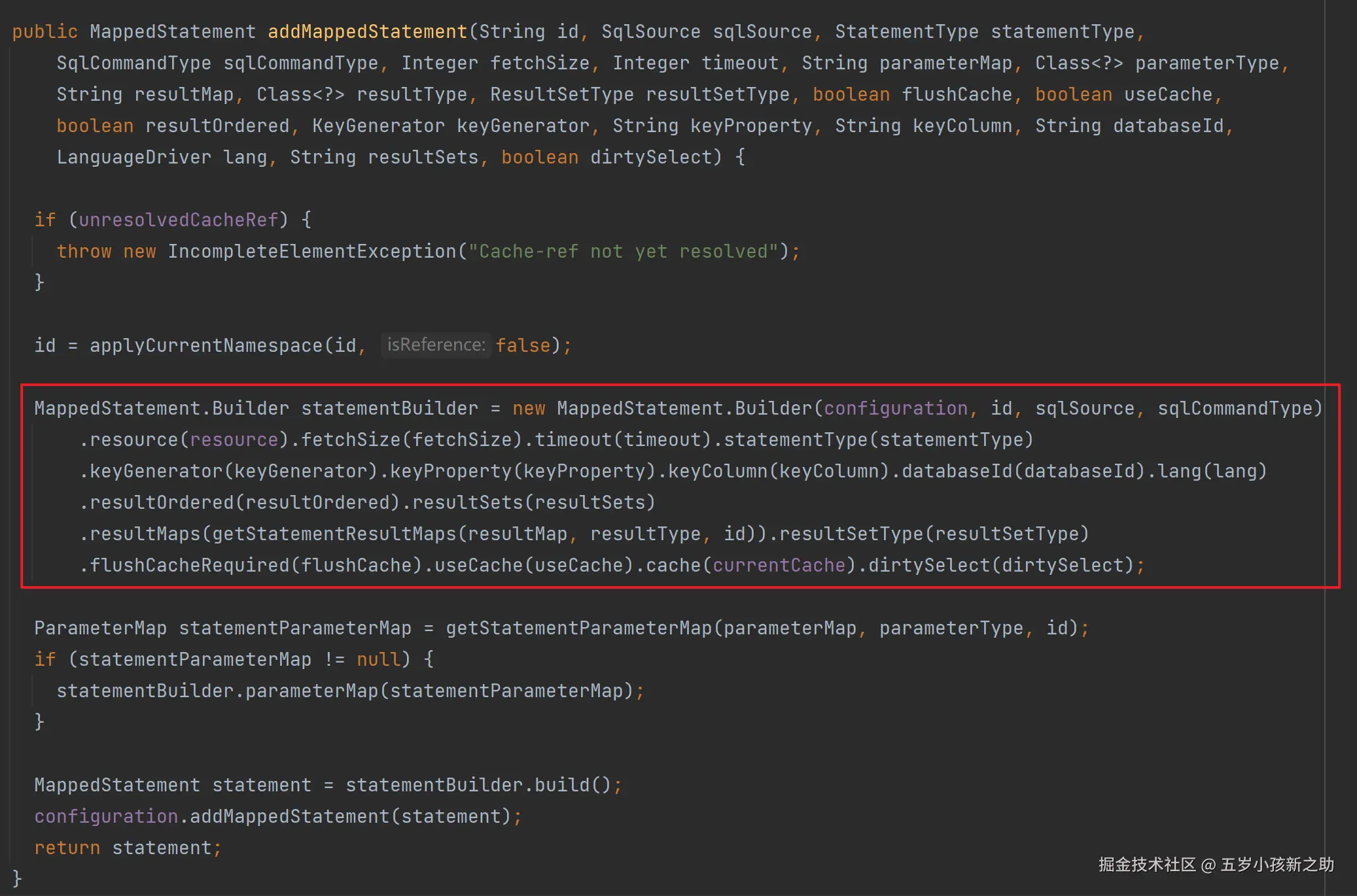1357x896 pixels.
Task: Click IncompleteElementException class reference
Action: click(x=311, y=251)
